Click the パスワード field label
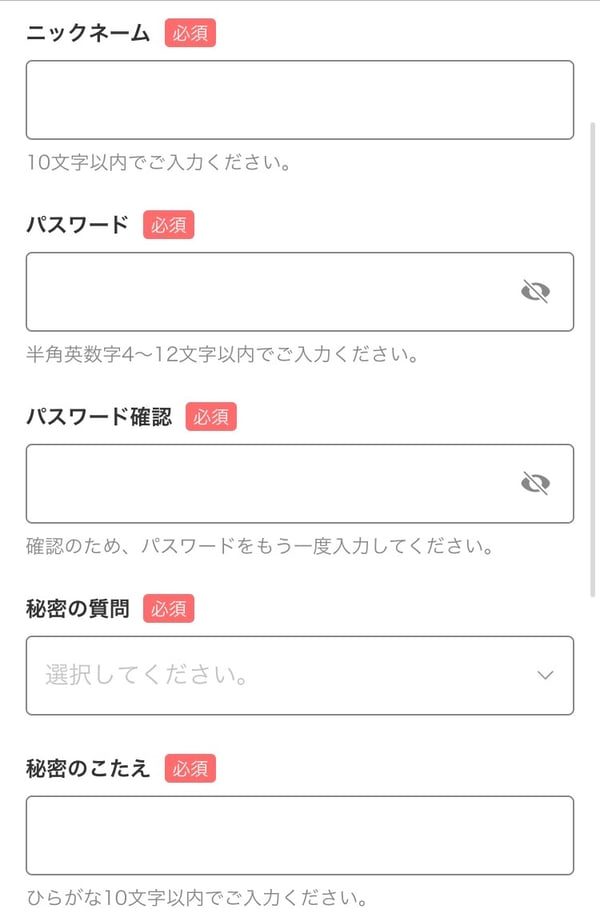 click(77, 225)
